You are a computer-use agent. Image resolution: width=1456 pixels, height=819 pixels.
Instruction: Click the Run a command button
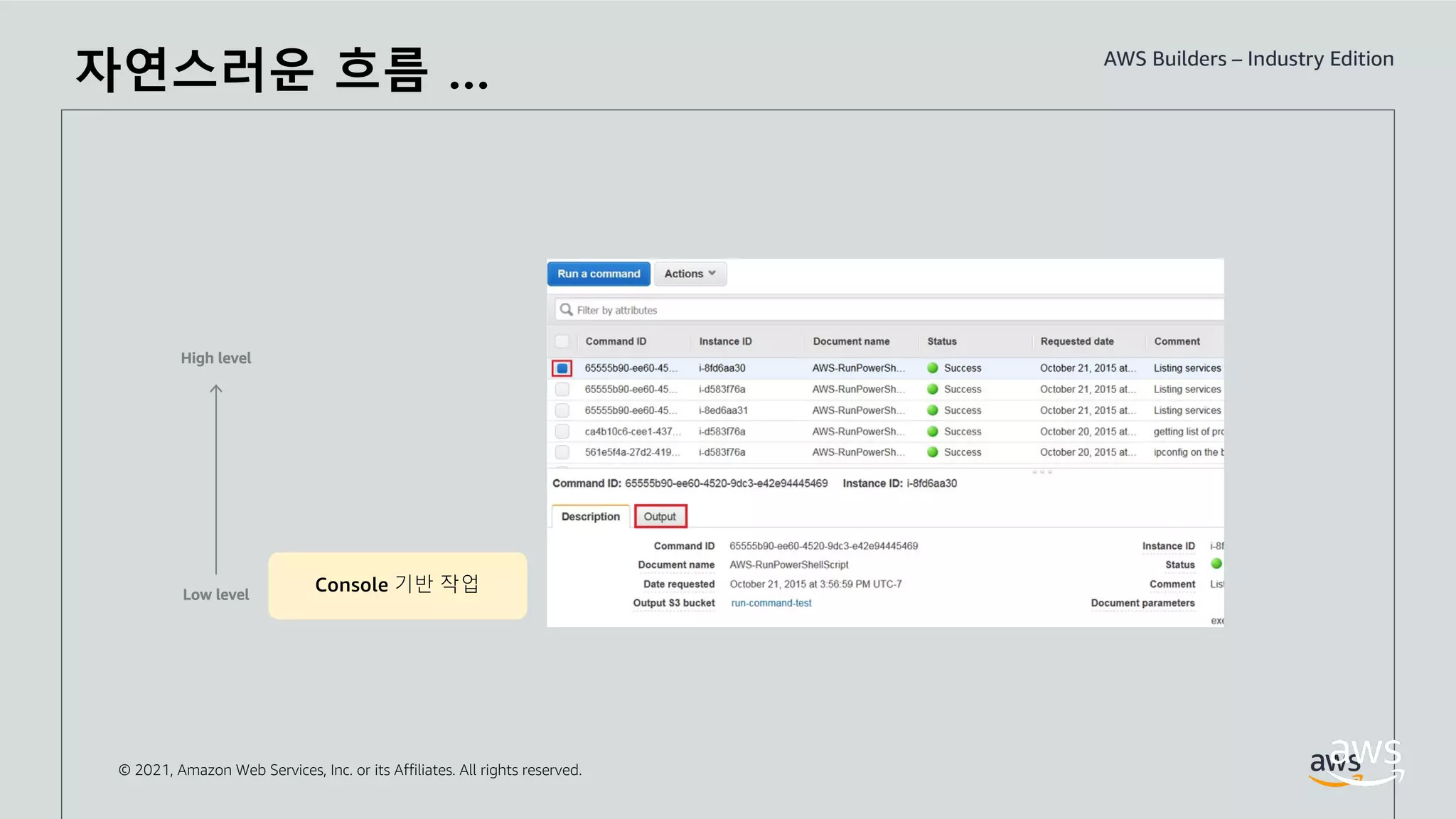pos(599,274)
